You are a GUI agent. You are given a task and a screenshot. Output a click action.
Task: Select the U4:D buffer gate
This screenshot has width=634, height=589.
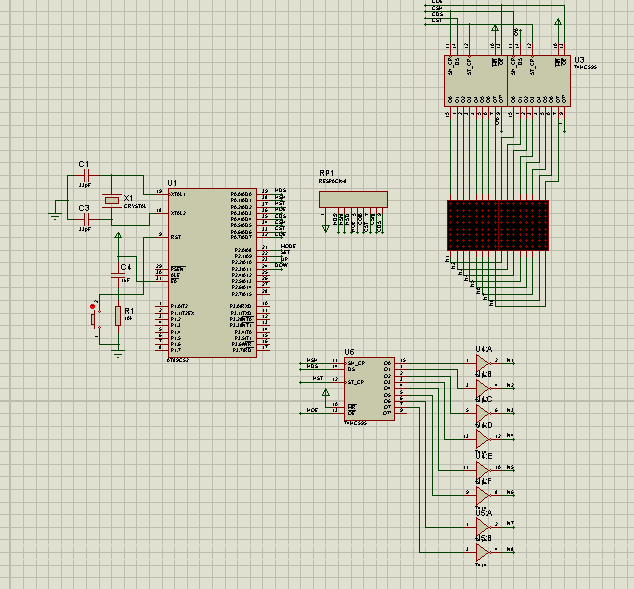click(483, 439)
